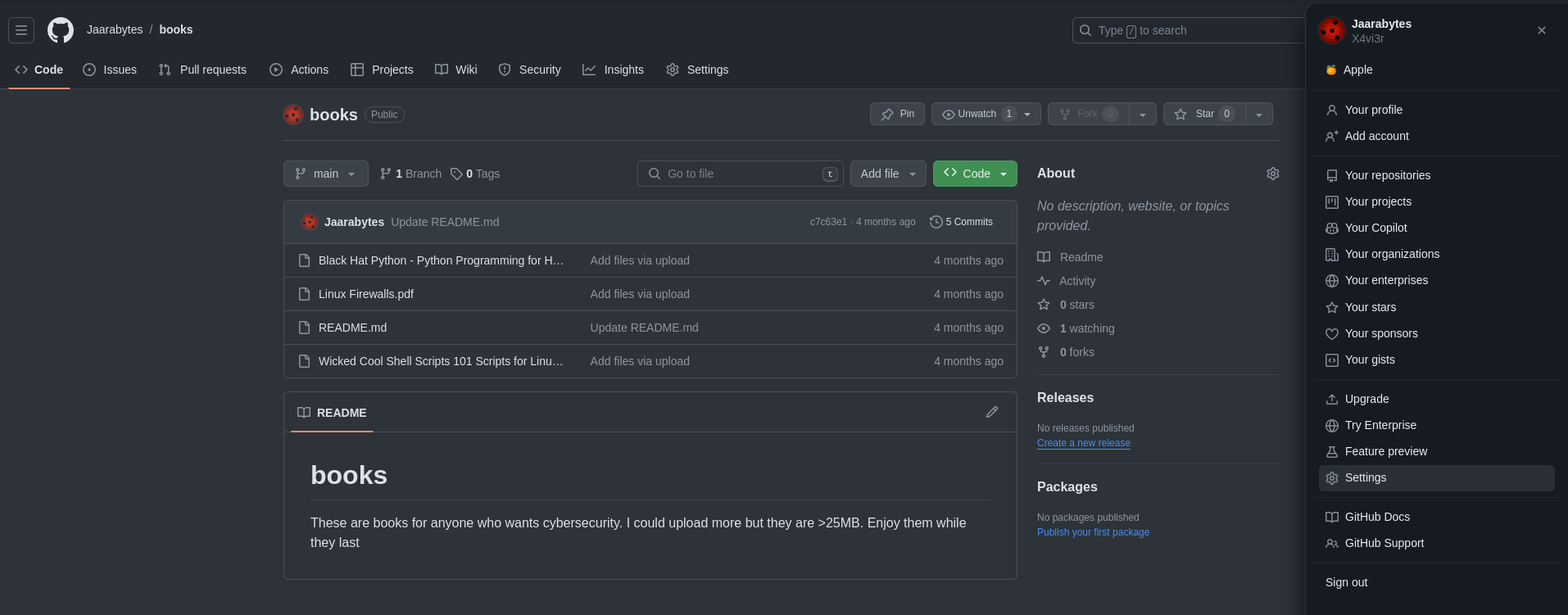The height and width of the screenshot is (615, 1568).
Task: Open the Star lists dropdown arrow
Action: (x=1259, y=114)
